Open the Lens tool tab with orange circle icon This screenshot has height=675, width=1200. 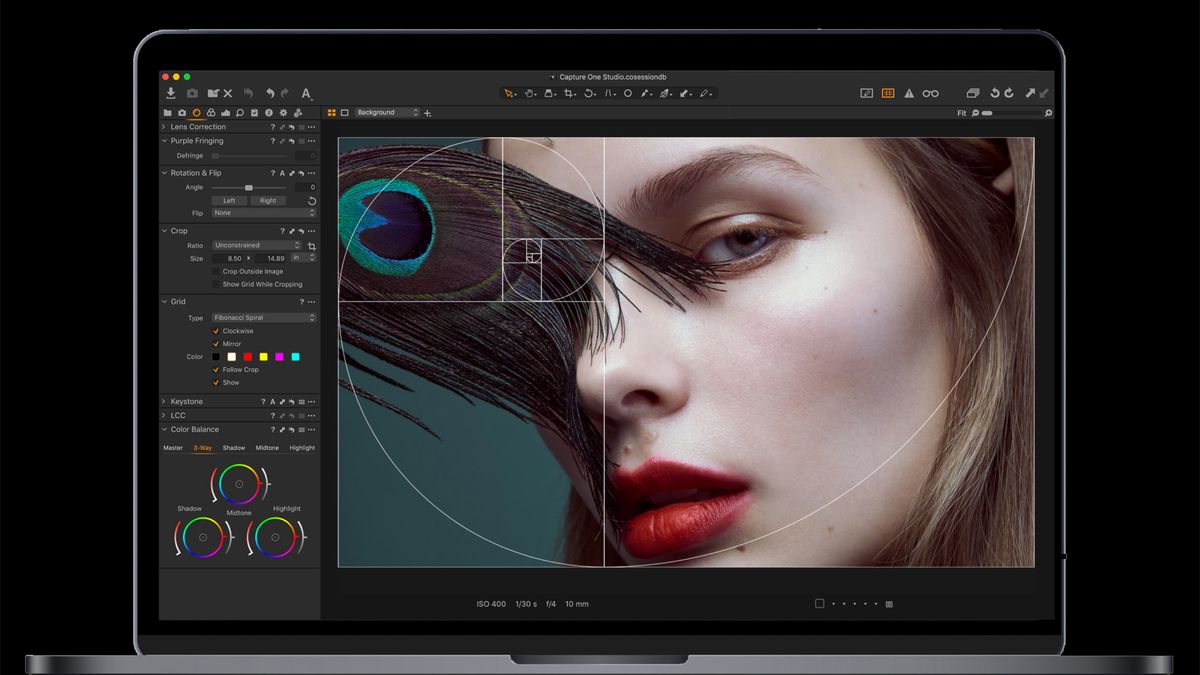click(x=197, y=112)
